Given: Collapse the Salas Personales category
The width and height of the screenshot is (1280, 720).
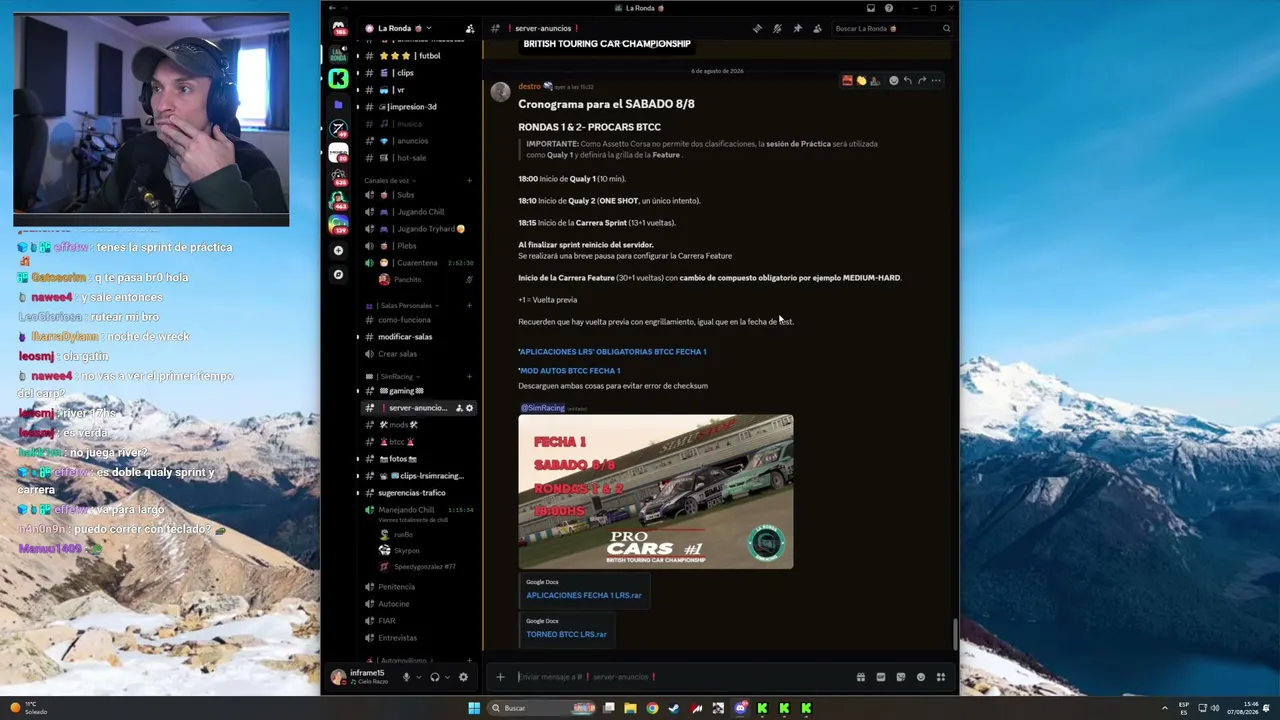Looking at the screenshot, I should pyautogui.click(x=400, y=306).
